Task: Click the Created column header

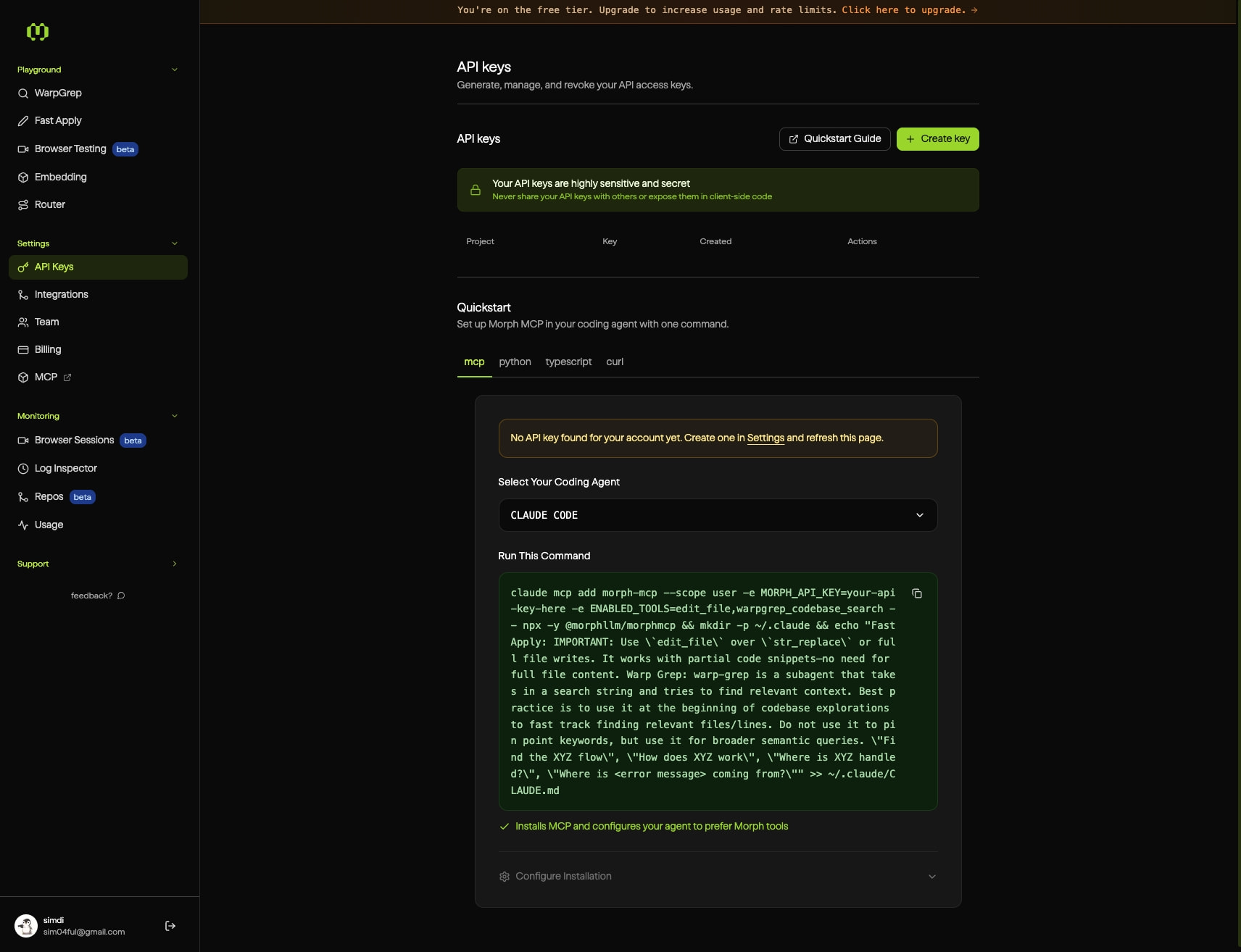Action: click(x=715, y=241)
